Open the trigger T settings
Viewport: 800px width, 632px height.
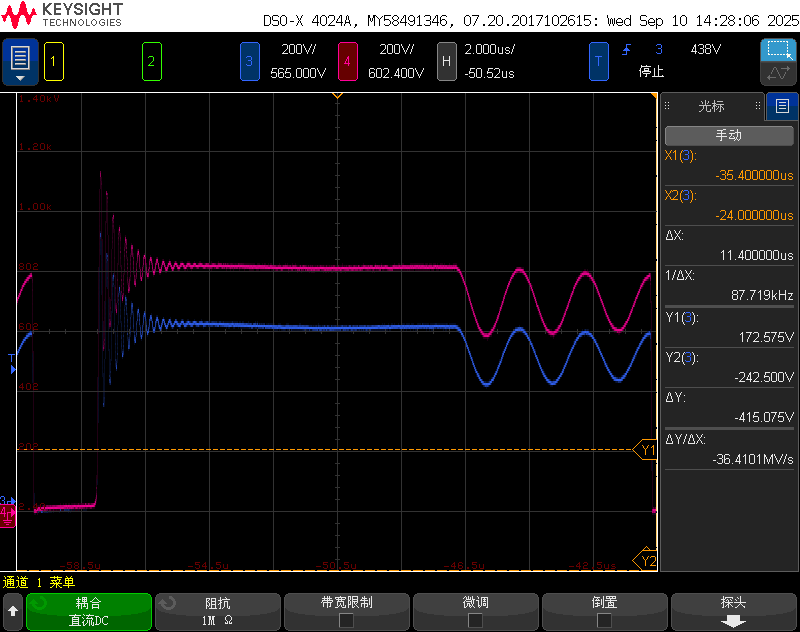click(x=598, y=61)
